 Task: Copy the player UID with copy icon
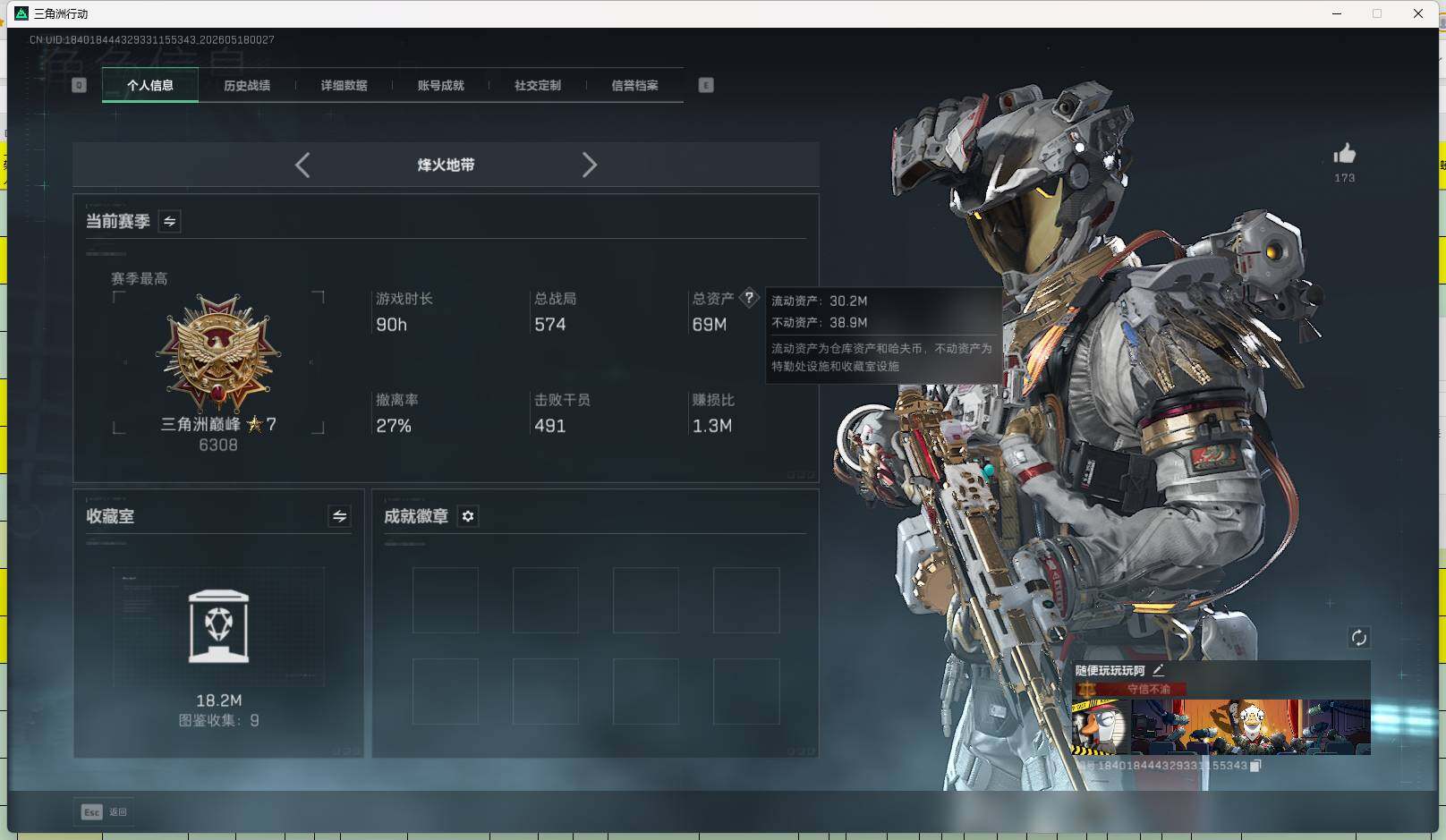(x=1255, y=766)
